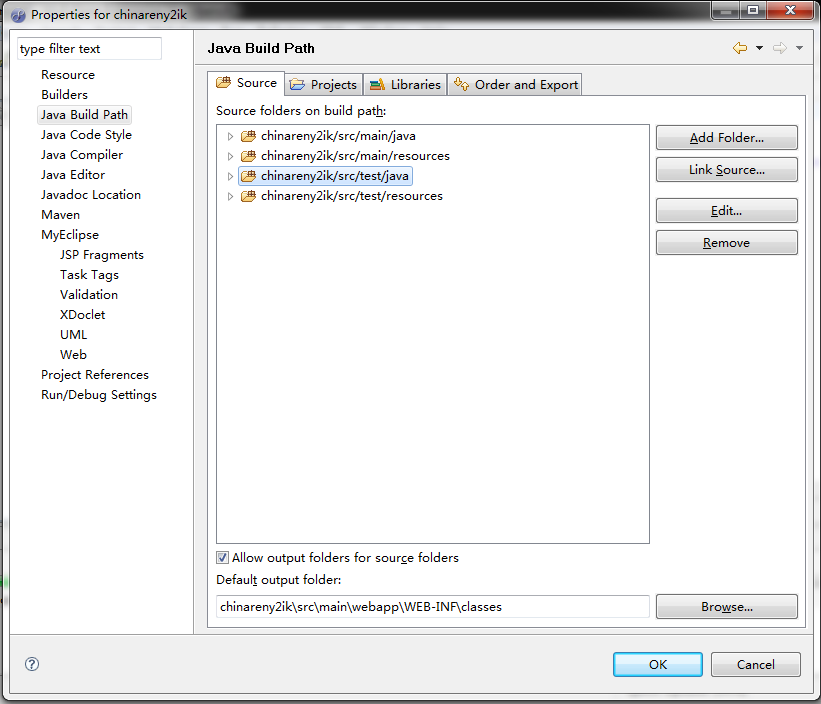
Task: Browse for default output folder
Action: click(727, 607)
